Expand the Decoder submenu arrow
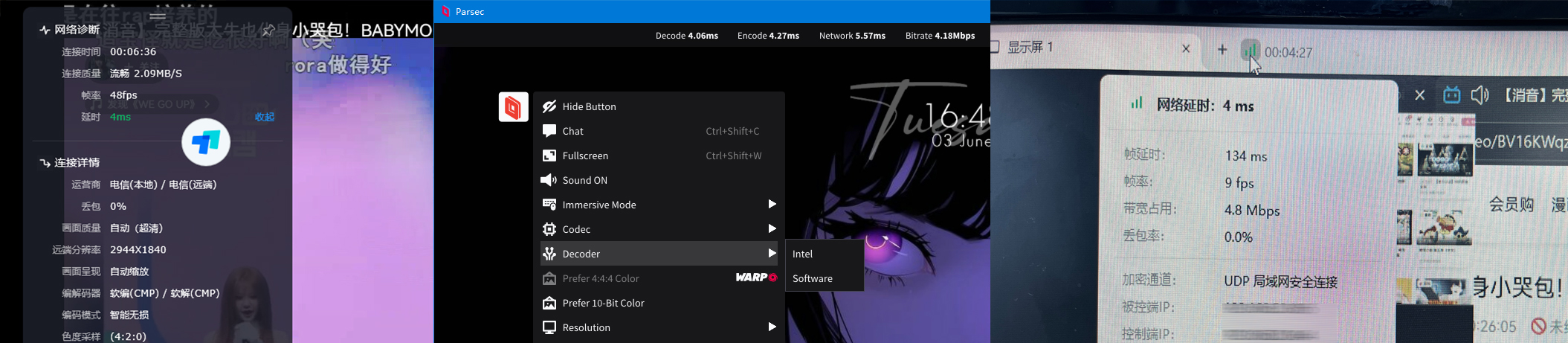The height and width of the screenshot is (343, 1568). (x=772, y=253)
